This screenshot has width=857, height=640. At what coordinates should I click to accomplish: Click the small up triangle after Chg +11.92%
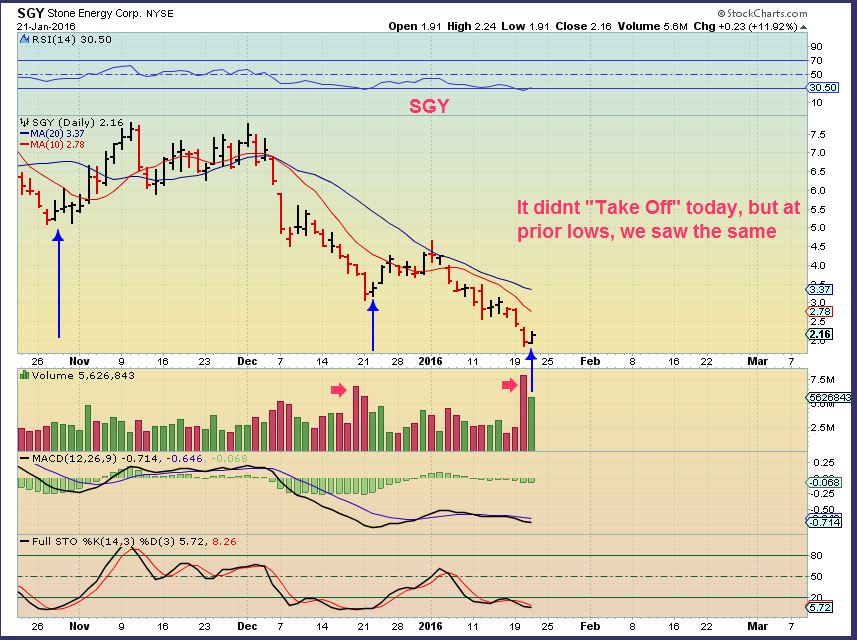click(x=803, y=27)
